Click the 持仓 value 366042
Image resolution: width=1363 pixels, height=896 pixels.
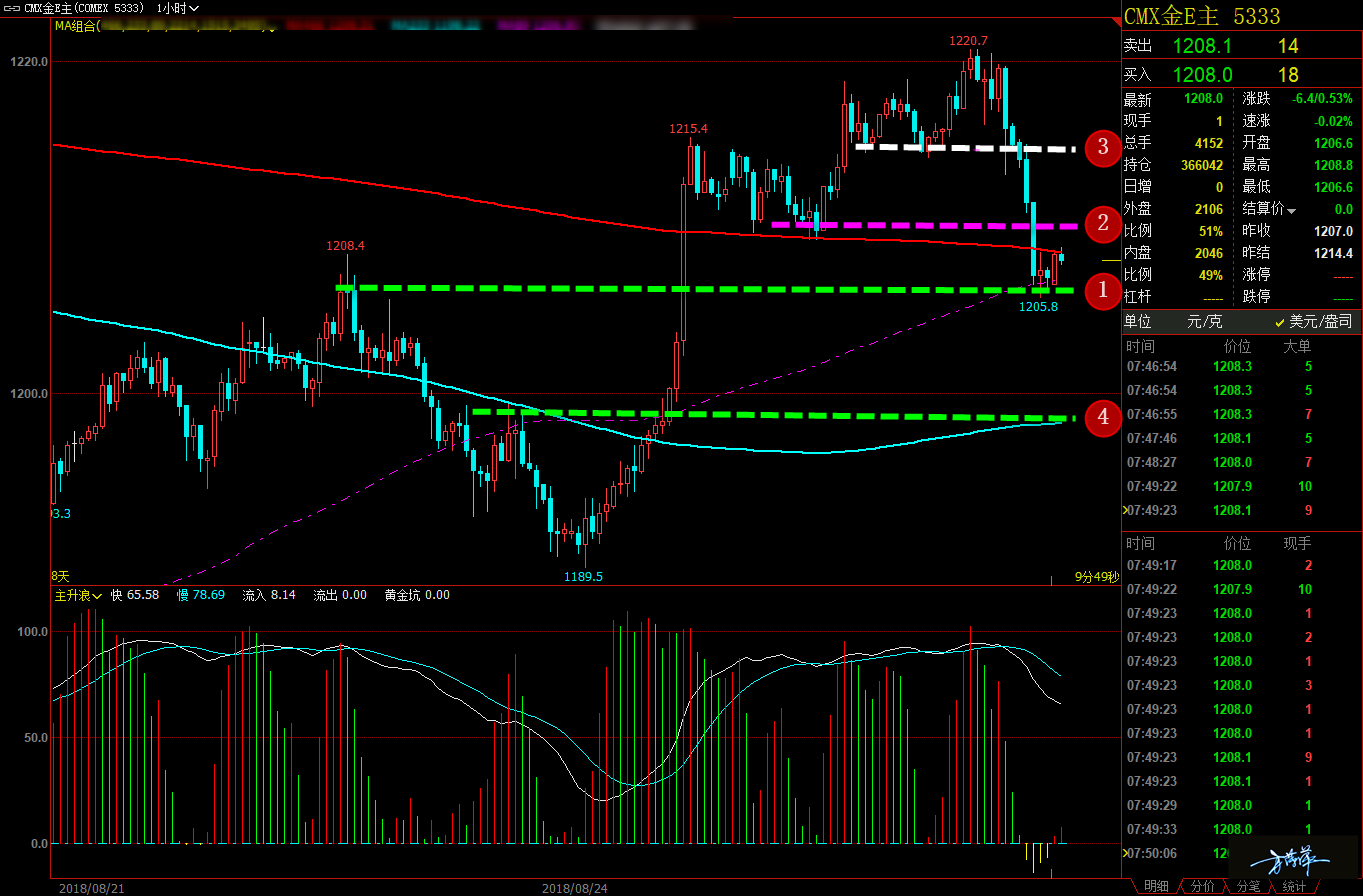[x=1202, y=165]
